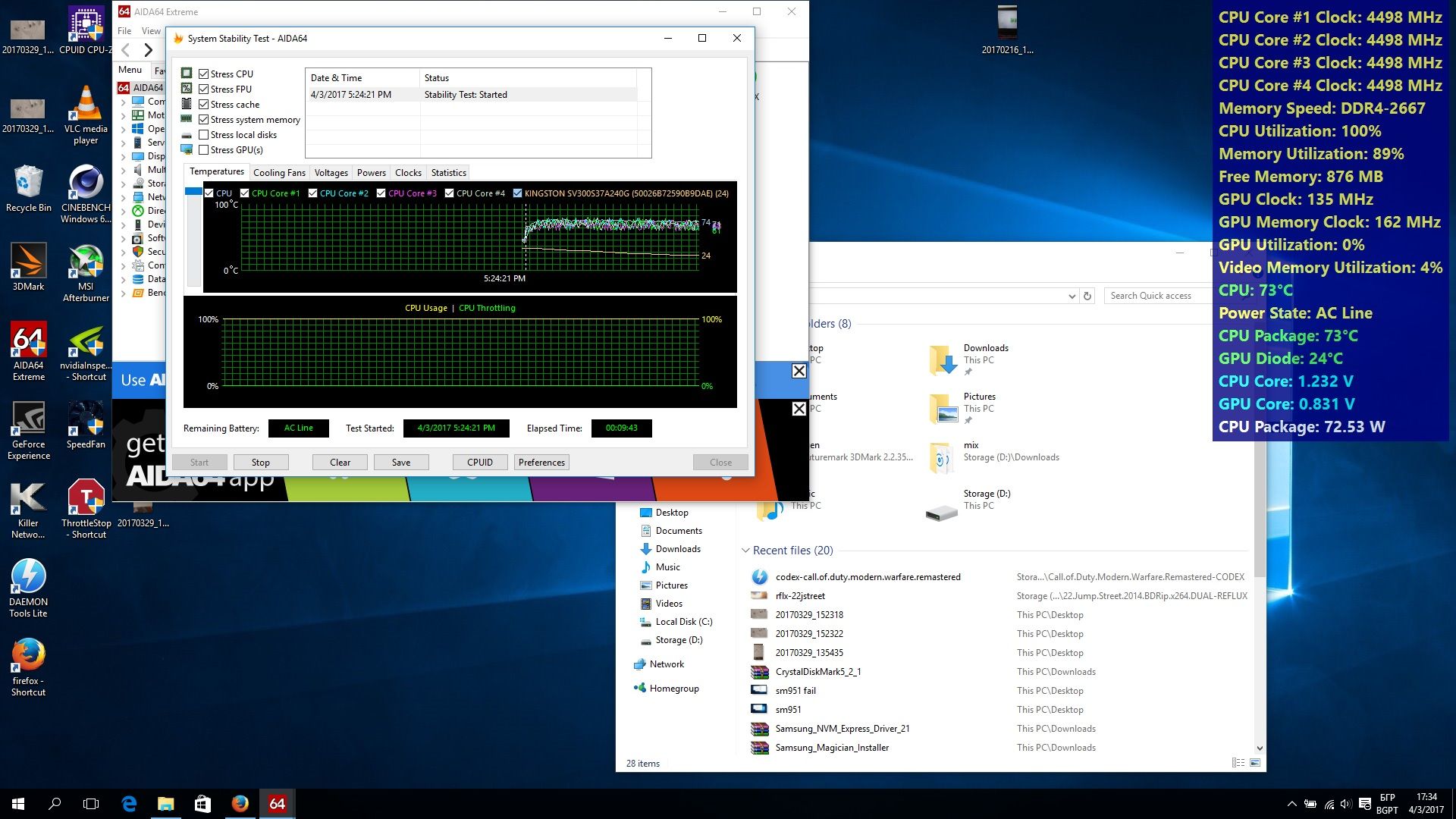Open SpeedFan desktop shortcut
1456x819 pixels.
pos(86,425)
